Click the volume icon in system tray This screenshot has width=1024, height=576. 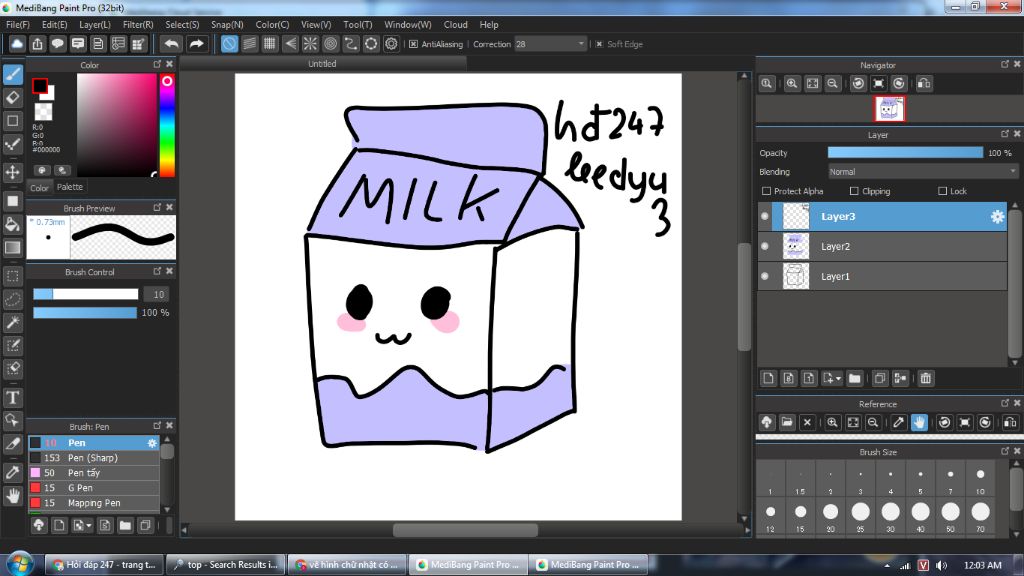(x=941, y=565)
